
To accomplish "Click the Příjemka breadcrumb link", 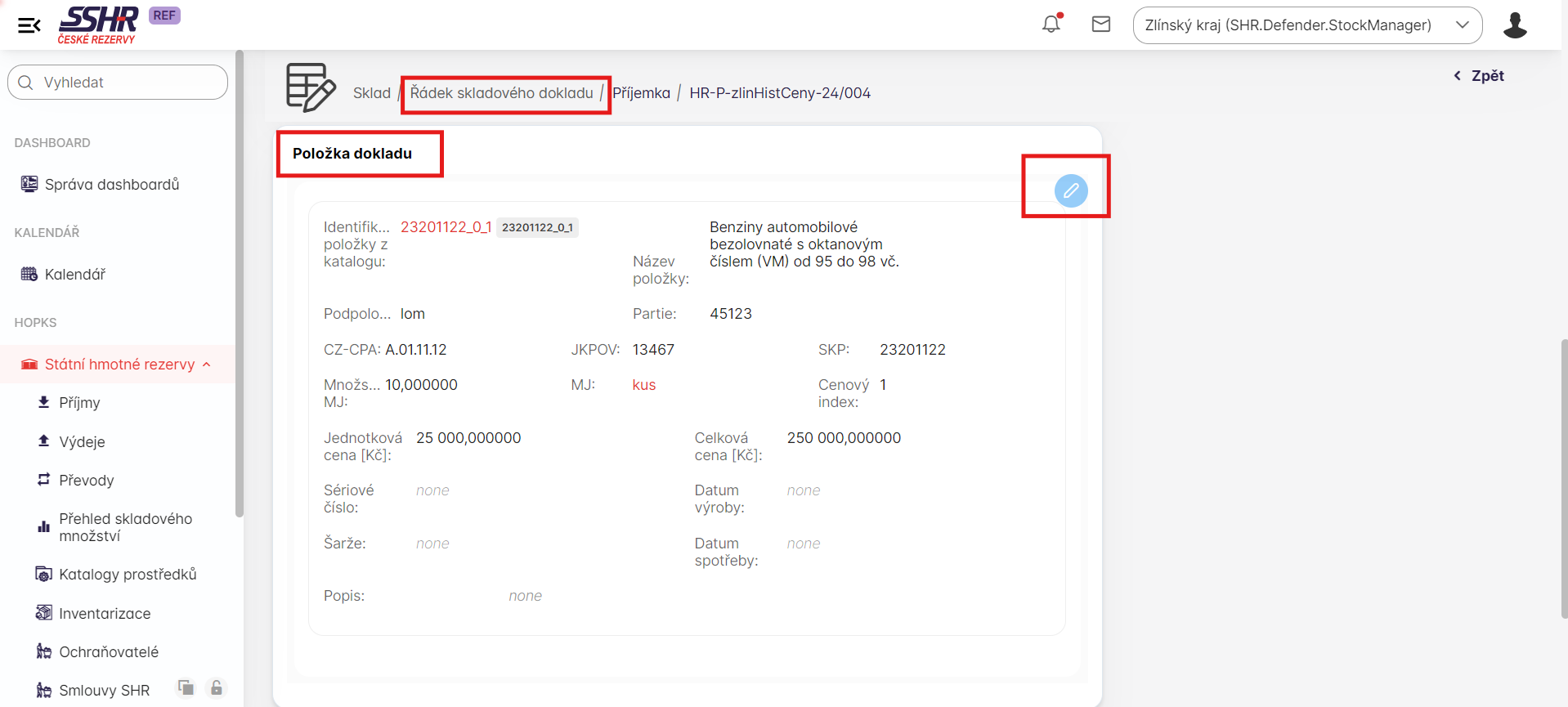I will click(x=641, y=93).
